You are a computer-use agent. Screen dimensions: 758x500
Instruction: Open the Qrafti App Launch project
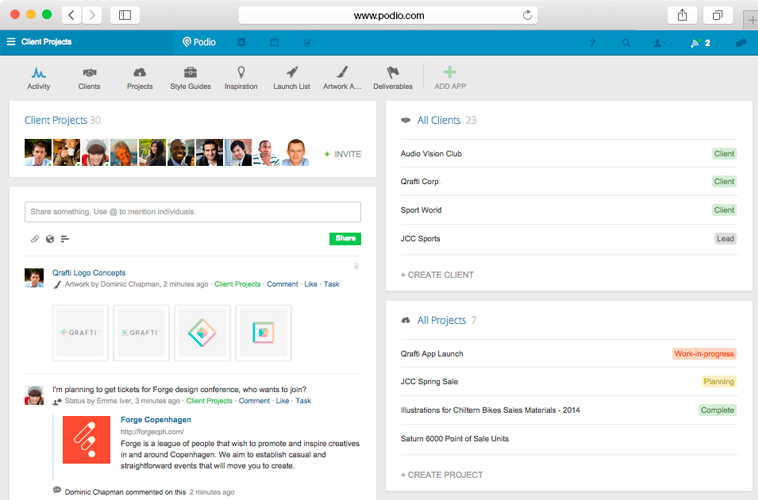[x=432, y=354]
